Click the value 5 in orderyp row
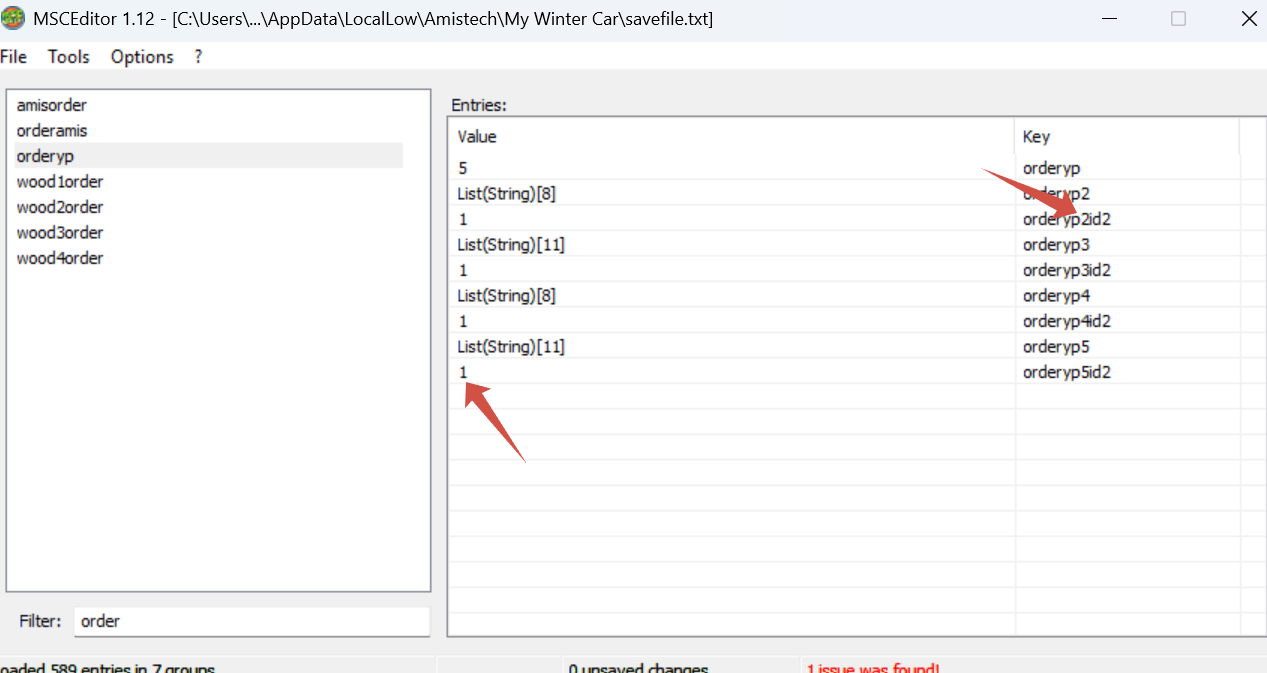1267x673 pixels. pyautogui.click(x=463, y=169)
